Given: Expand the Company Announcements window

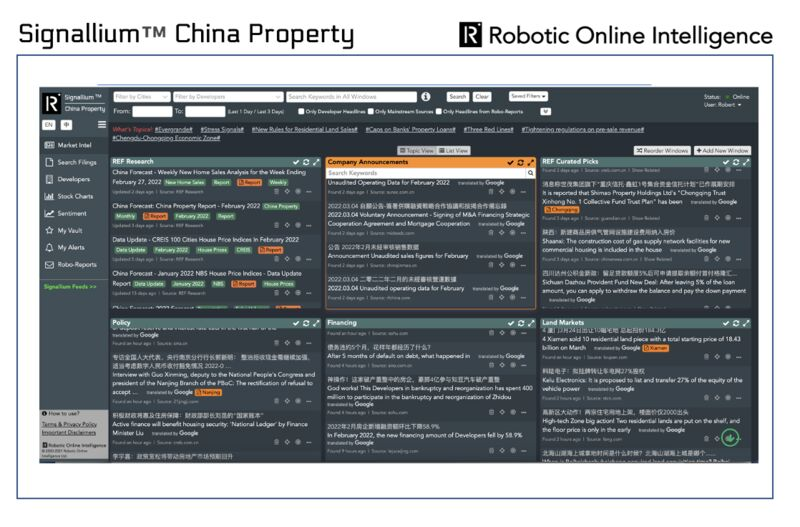Looking at the screenshot, I should [x=531, y=163].
